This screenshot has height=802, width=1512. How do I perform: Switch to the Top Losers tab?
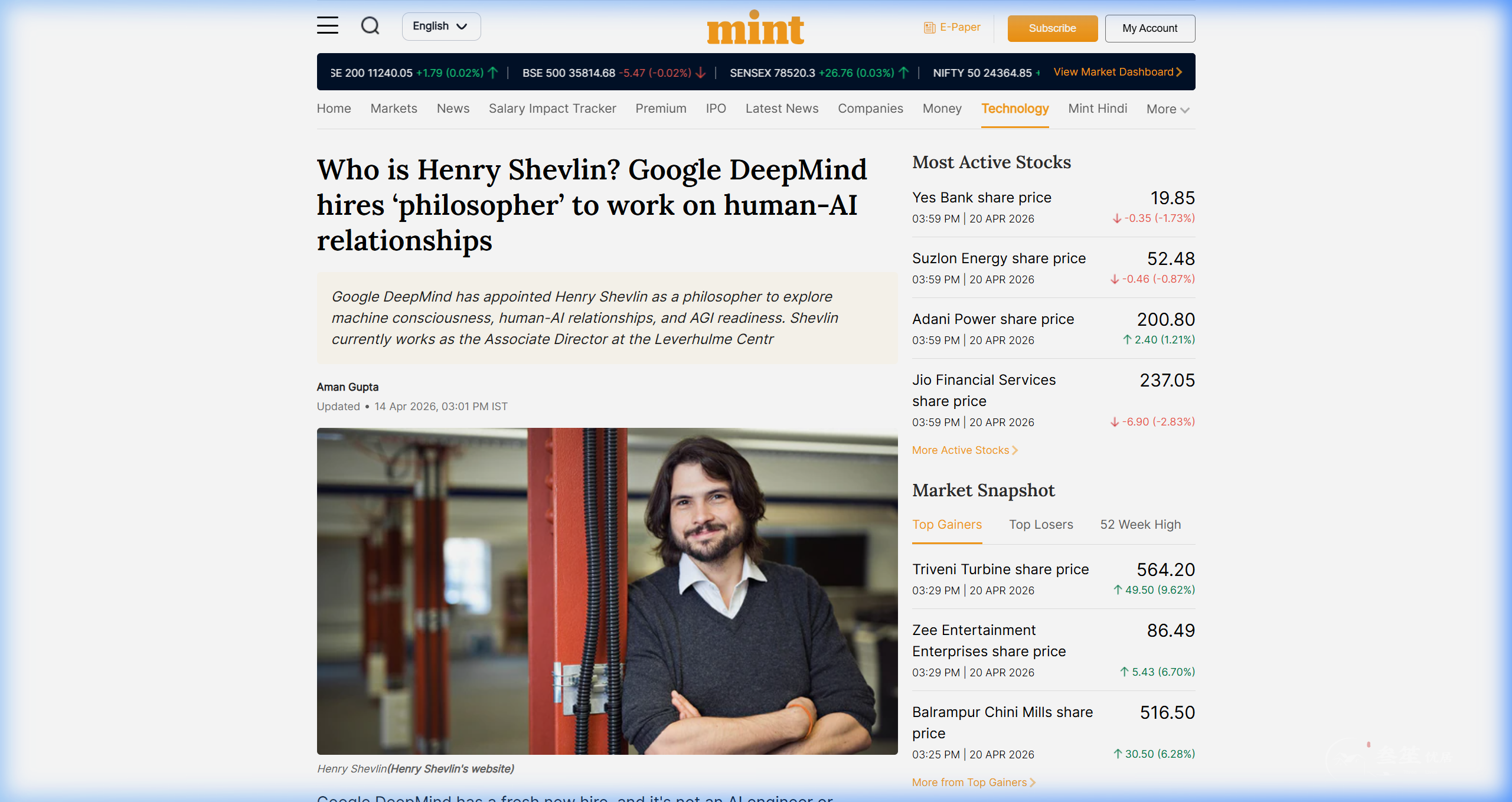[1040, 525]
